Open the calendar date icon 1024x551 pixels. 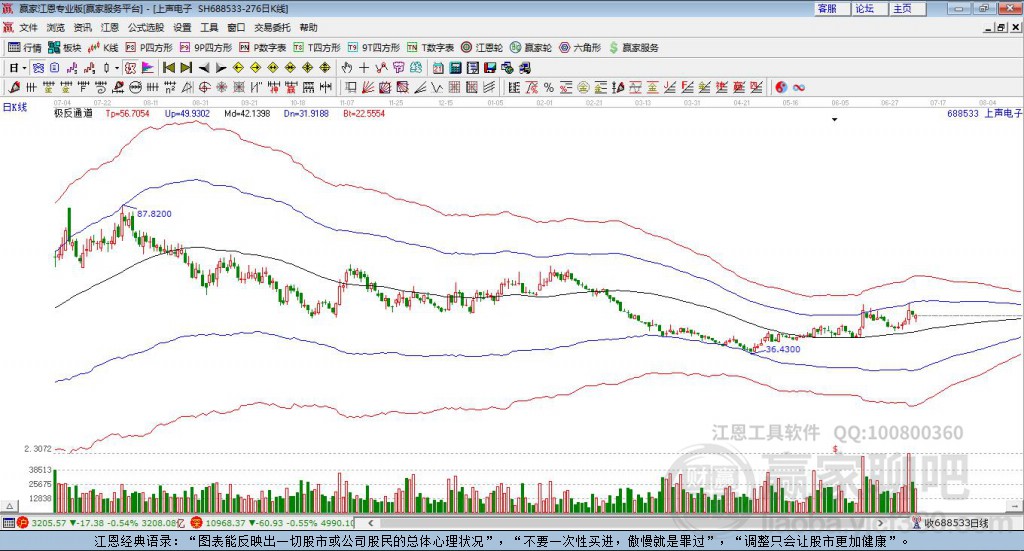(x=438, y=68)
